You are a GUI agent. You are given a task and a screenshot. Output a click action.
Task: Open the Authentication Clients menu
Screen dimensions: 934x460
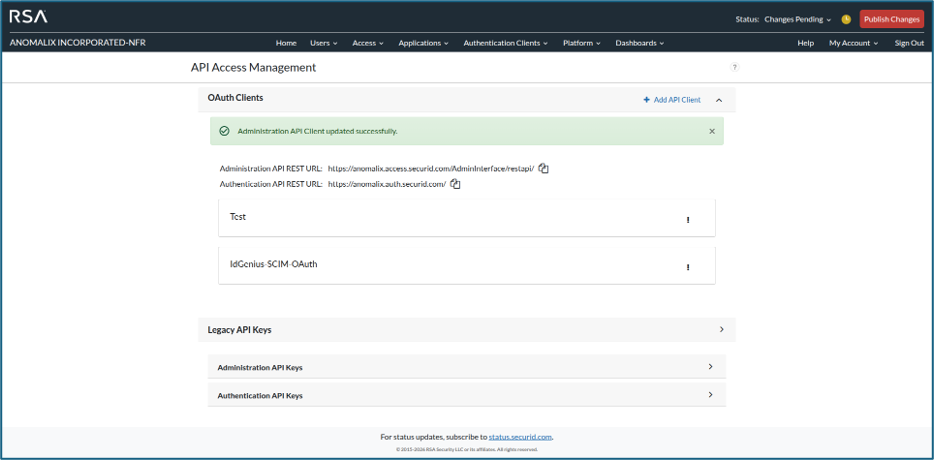506,43
